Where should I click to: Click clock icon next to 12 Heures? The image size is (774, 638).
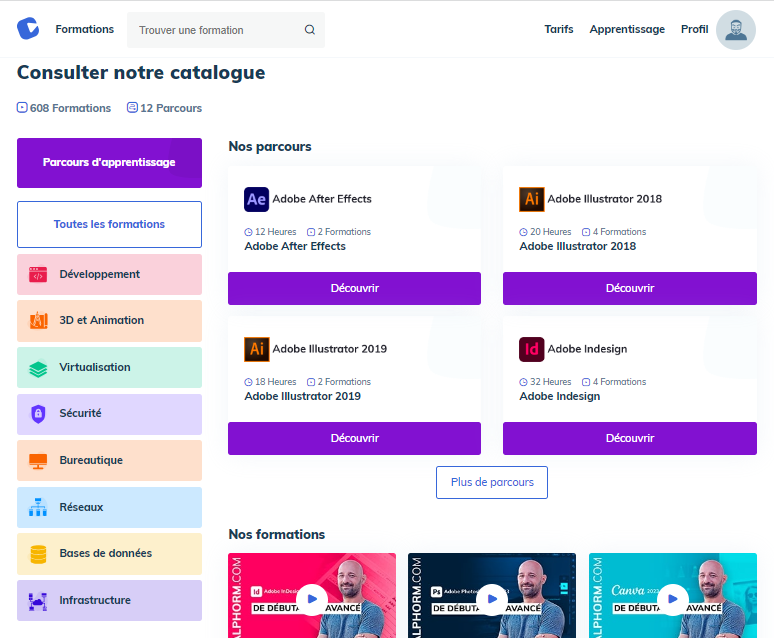[248, 232]
